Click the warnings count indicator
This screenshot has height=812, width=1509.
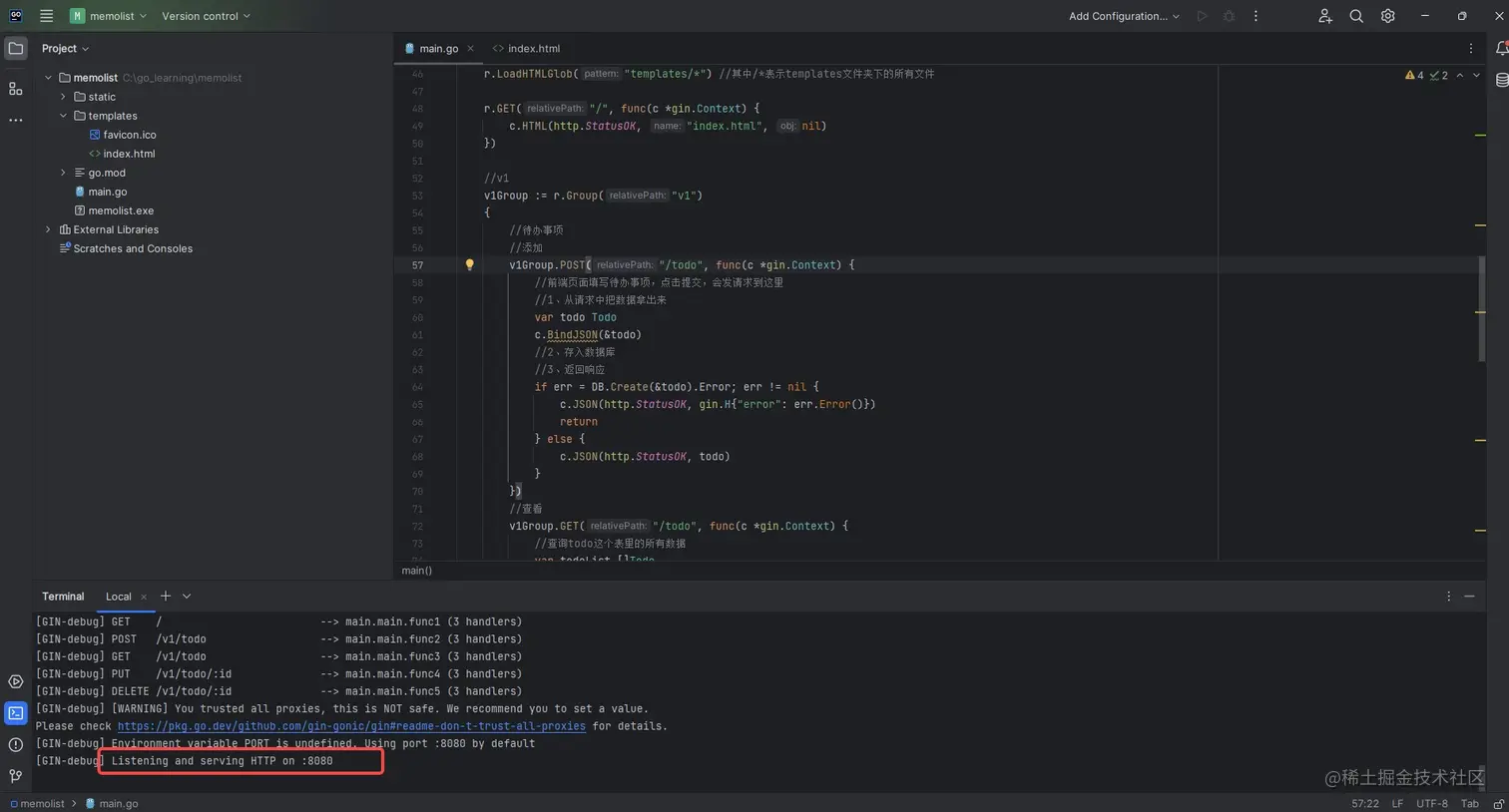pyautogui.click(x=1414, y=75)
